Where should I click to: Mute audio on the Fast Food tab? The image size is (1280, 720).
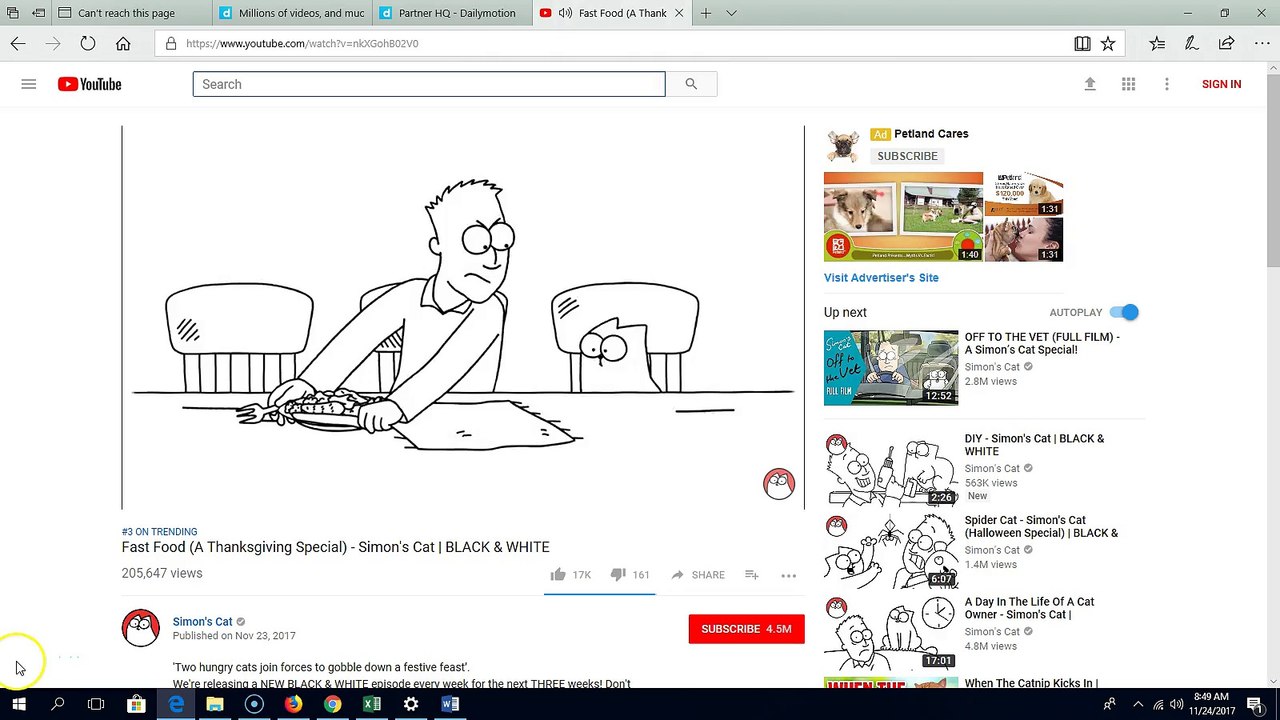coord(565,13)
